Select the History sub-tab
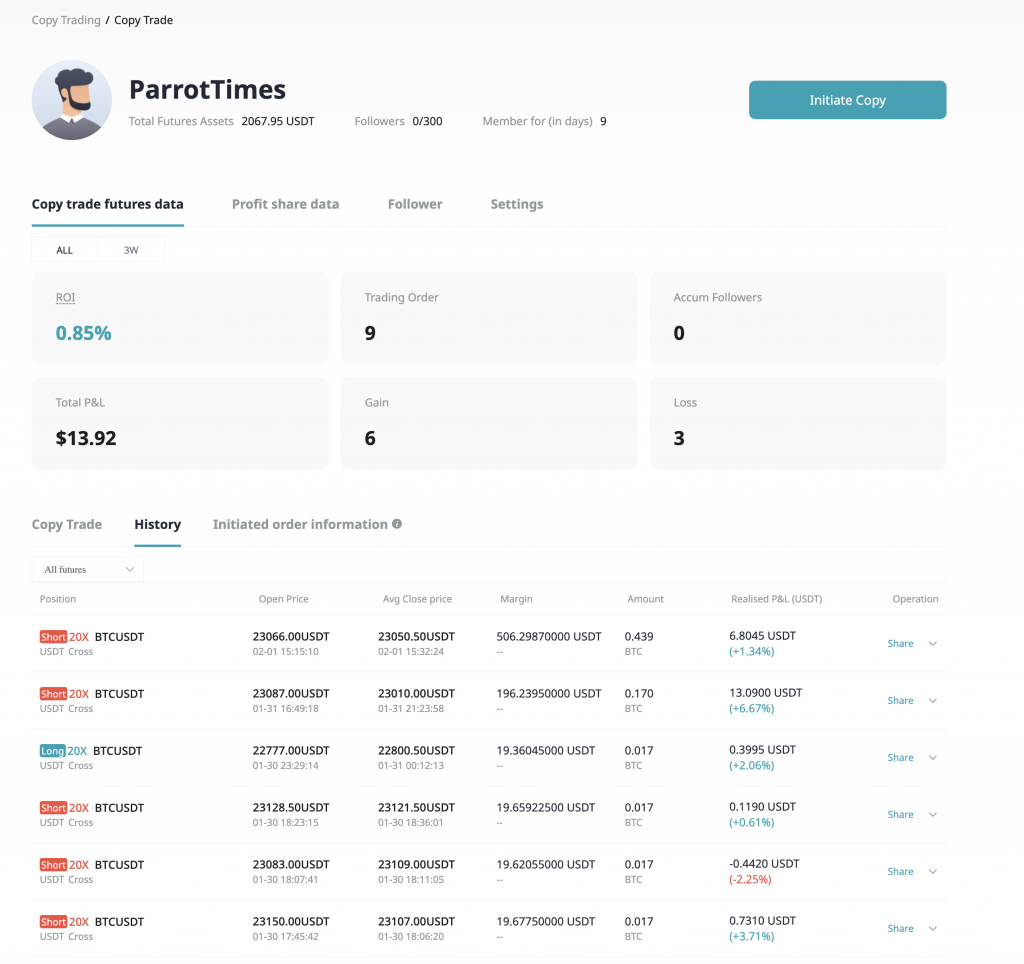The height and width of the screenshot is (964, 1024). point(157,524)
